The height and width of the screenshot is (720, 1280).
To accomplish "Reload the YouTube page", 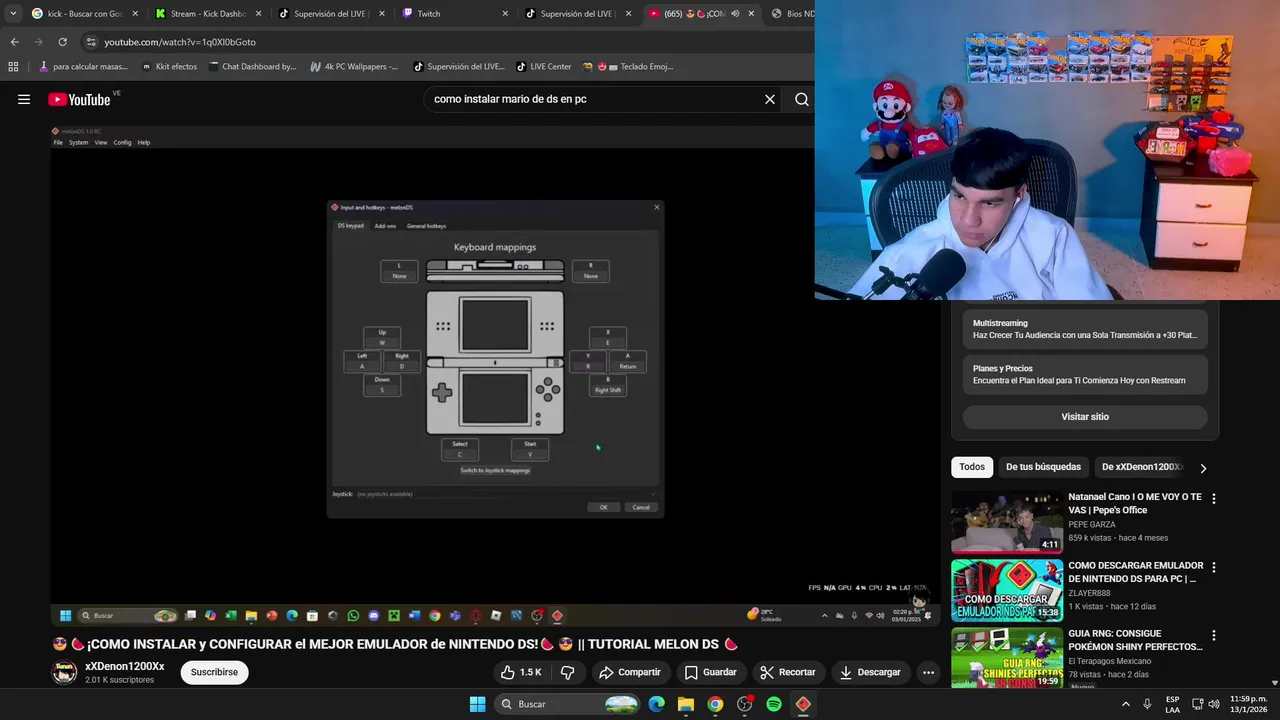I will [x=62, y=42].
